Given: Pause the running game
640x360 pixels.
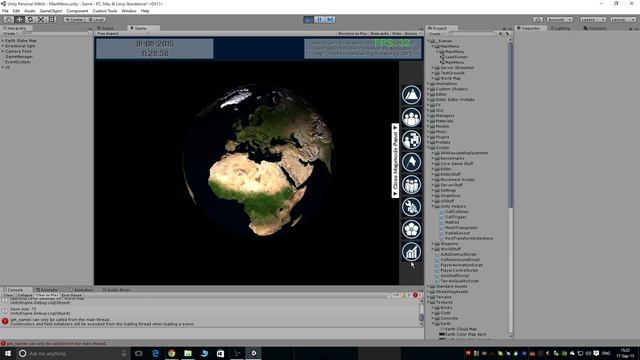Looking at the screenshot, I should 320,20.
